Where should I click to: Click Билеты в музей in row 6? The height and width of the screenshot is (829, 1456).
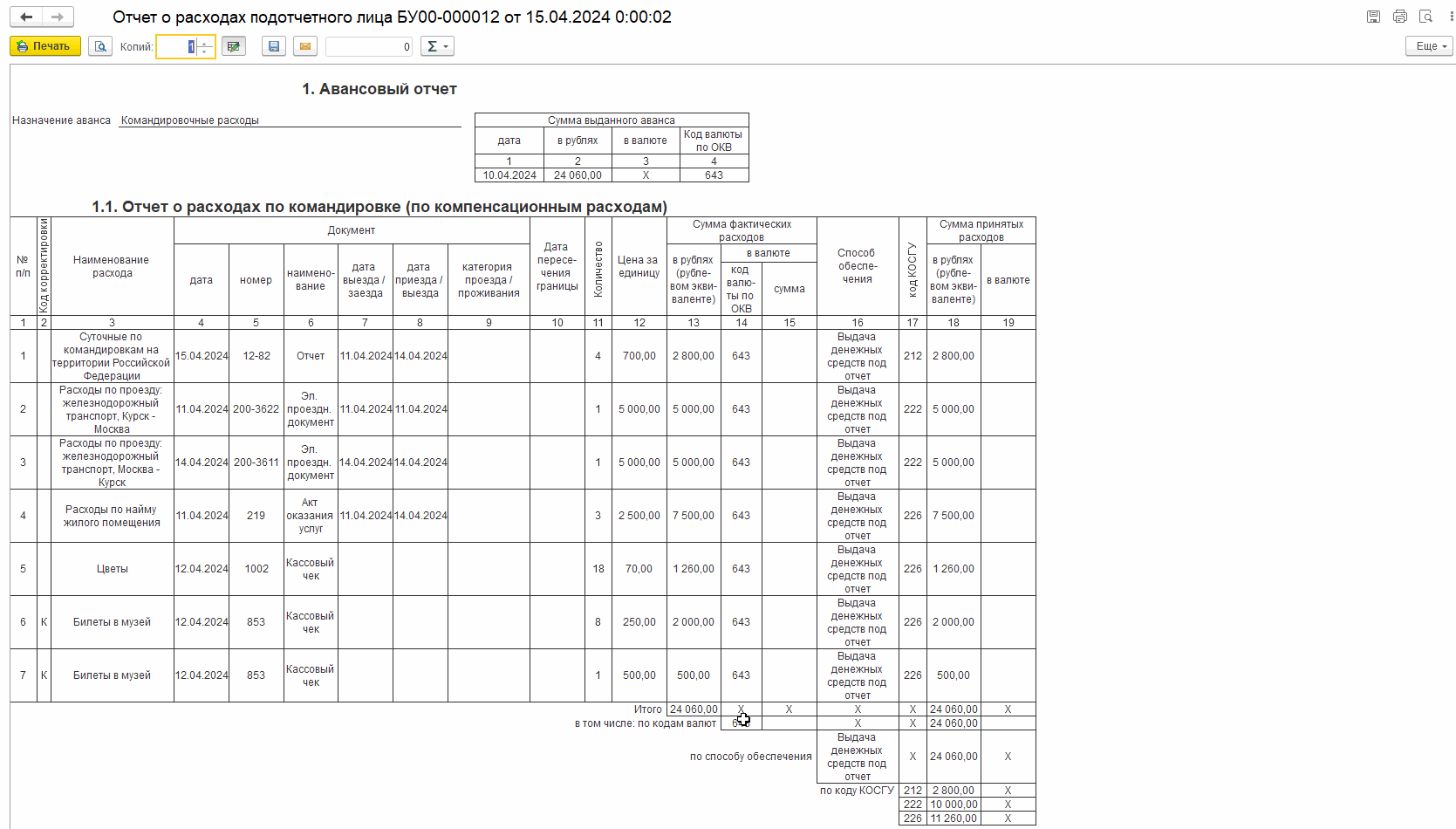click(x=112, y=622)
